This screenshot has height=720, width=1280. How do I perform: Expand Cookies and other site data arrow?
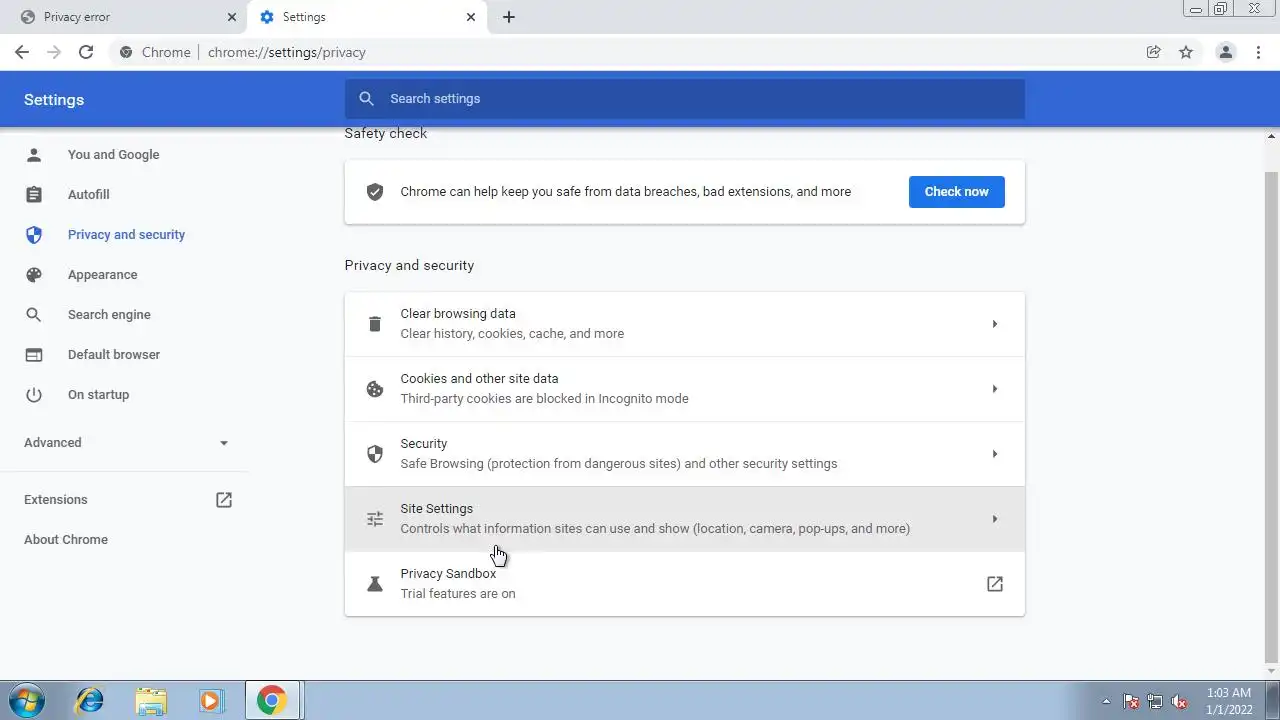[994, 389]
